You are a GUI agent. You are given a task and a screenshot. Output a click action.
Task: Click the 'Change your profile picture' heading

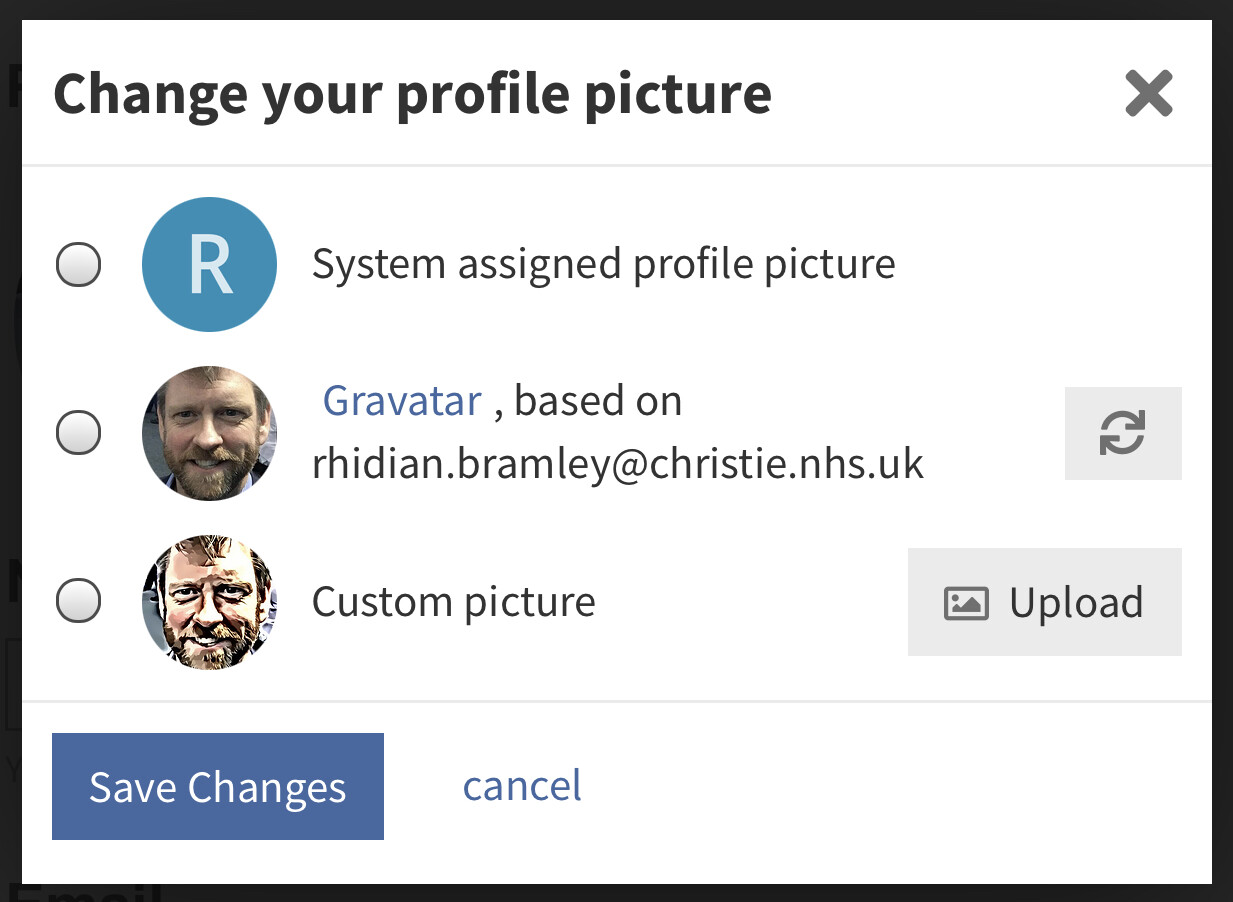coord(412,93)
